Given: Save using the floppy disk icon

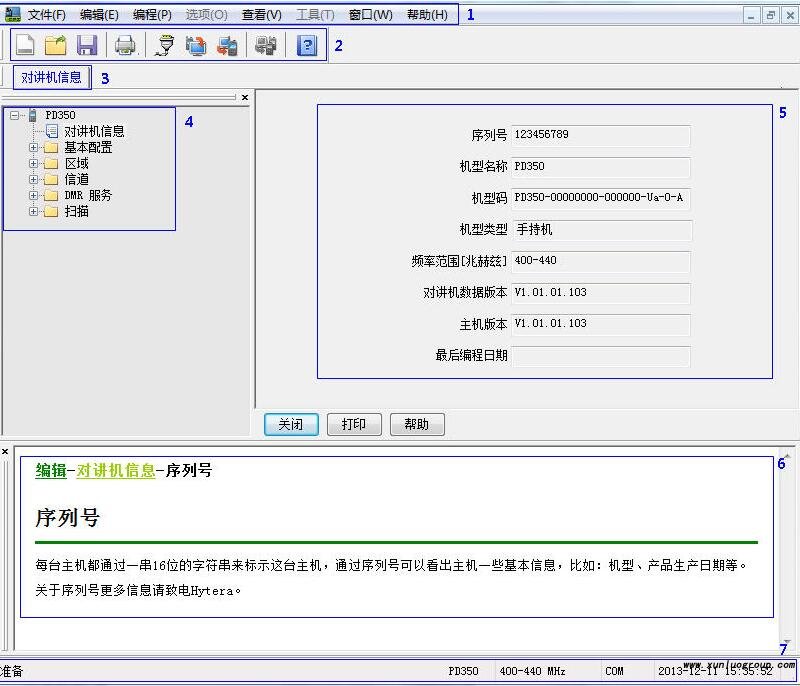Looking at the screenshot, I should (x=87, y=45).
